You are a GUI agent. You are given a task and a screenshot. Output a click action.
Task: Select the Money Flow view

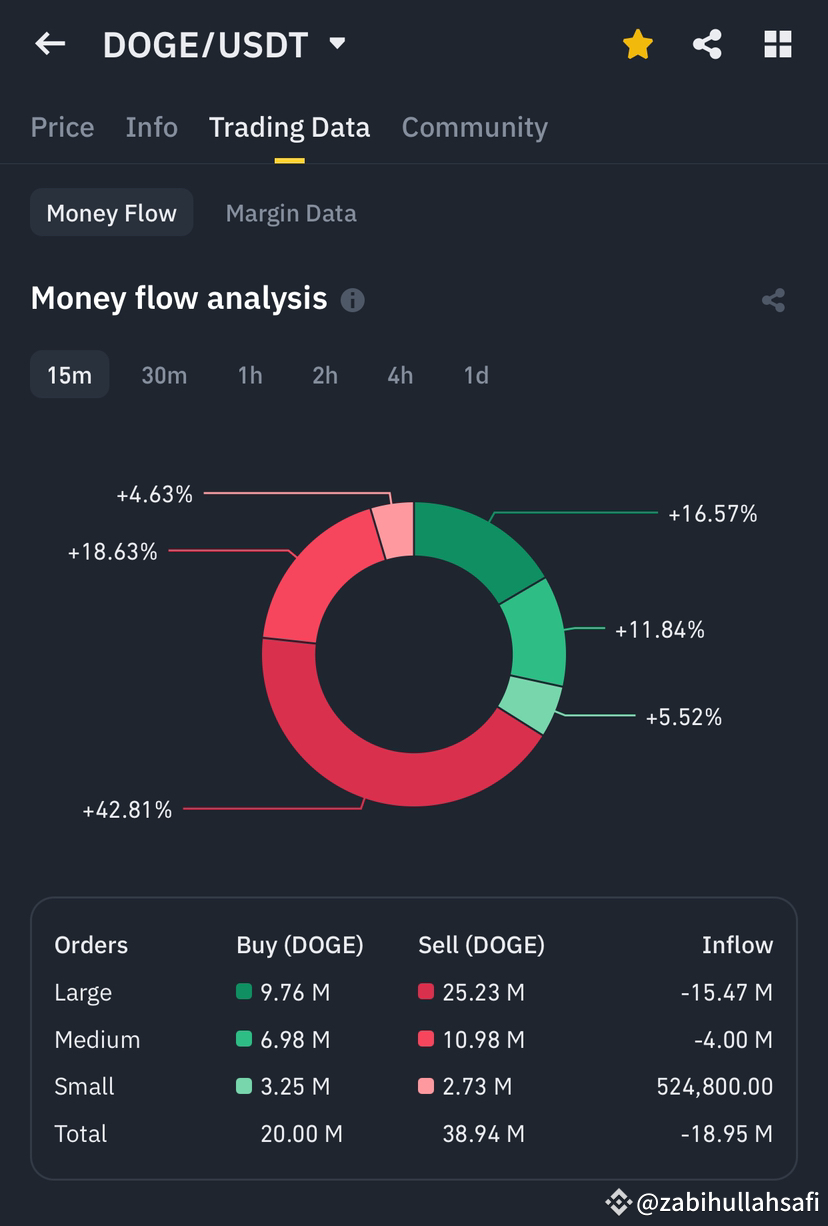[x=111, y=212]
